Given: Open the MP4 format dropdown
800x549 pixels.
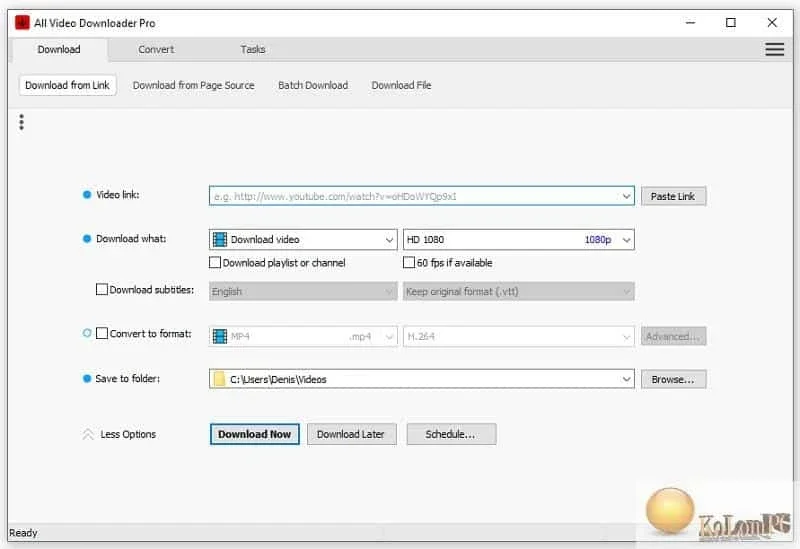Looking at the screenshot, I should 303,336.
